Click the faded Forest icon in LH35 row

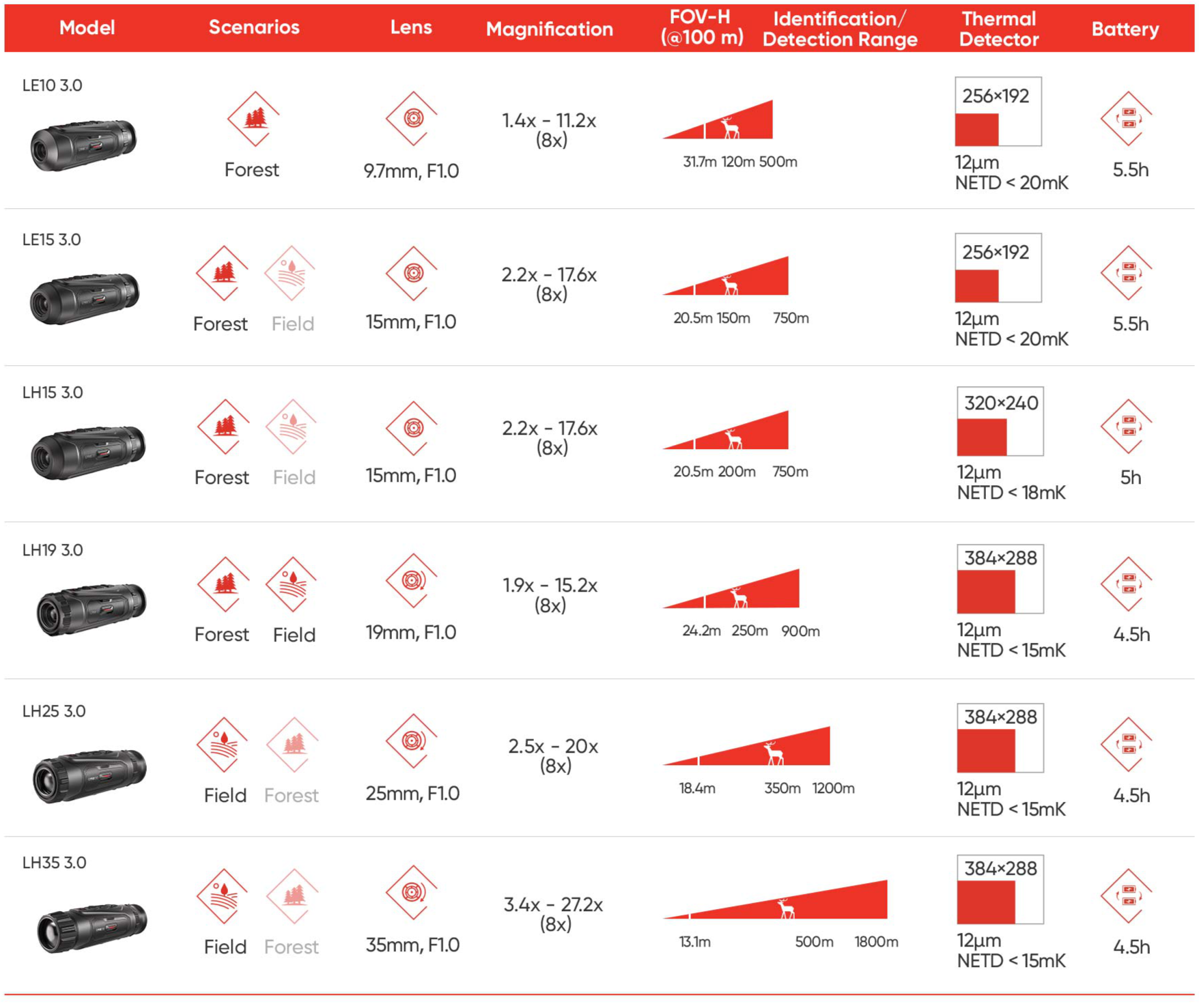293,896
